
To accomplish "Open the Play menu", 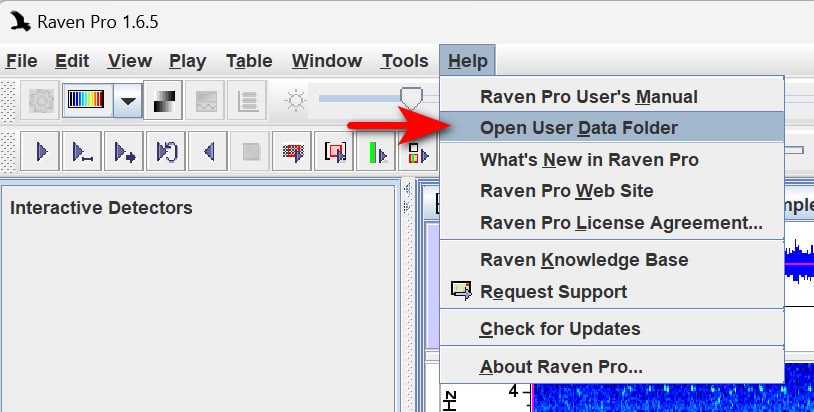I will pos(187,61).
